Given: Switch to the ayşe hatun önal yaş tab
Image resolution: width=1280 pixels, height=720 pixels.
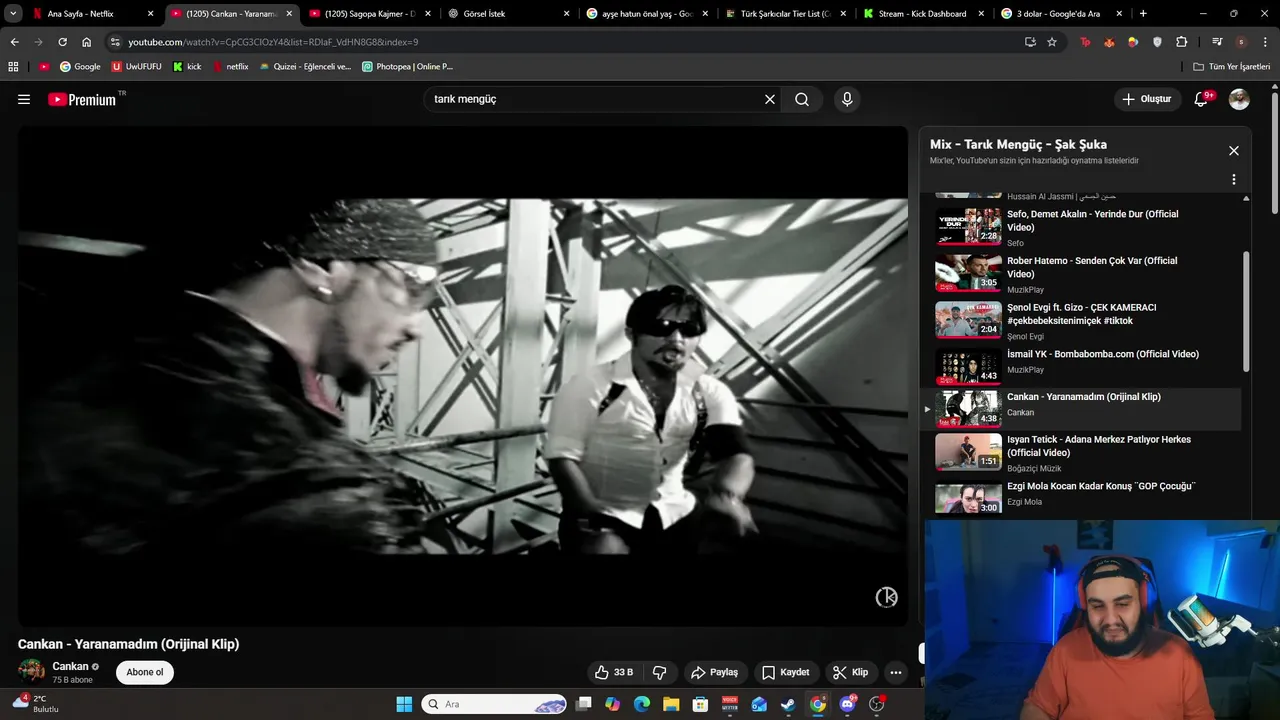Looking at the screenshot, I should click(646, 14).
